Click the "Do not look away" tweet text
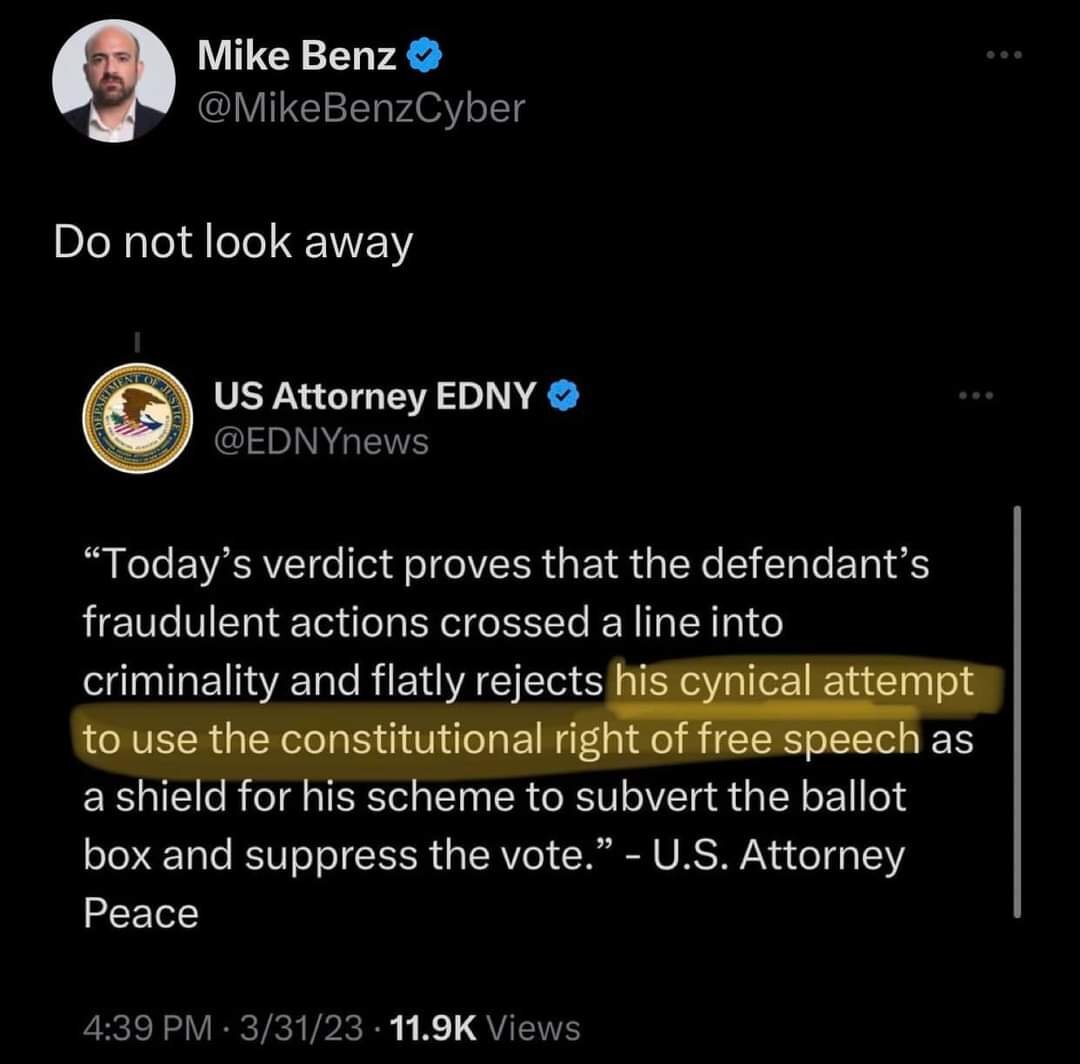This screenshot has height=1064, width=1080. pyautogui.click(x=232, y=243)
